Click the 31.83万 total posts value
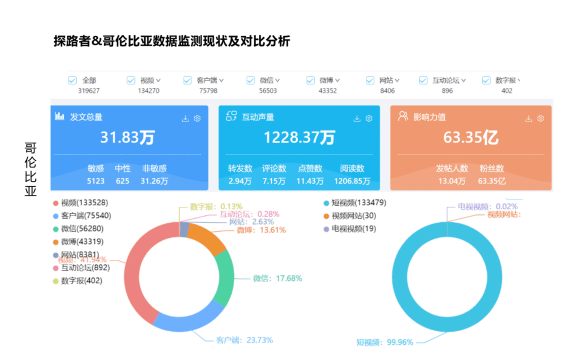Viewport: 570px width, 360px height. (128, 137)
